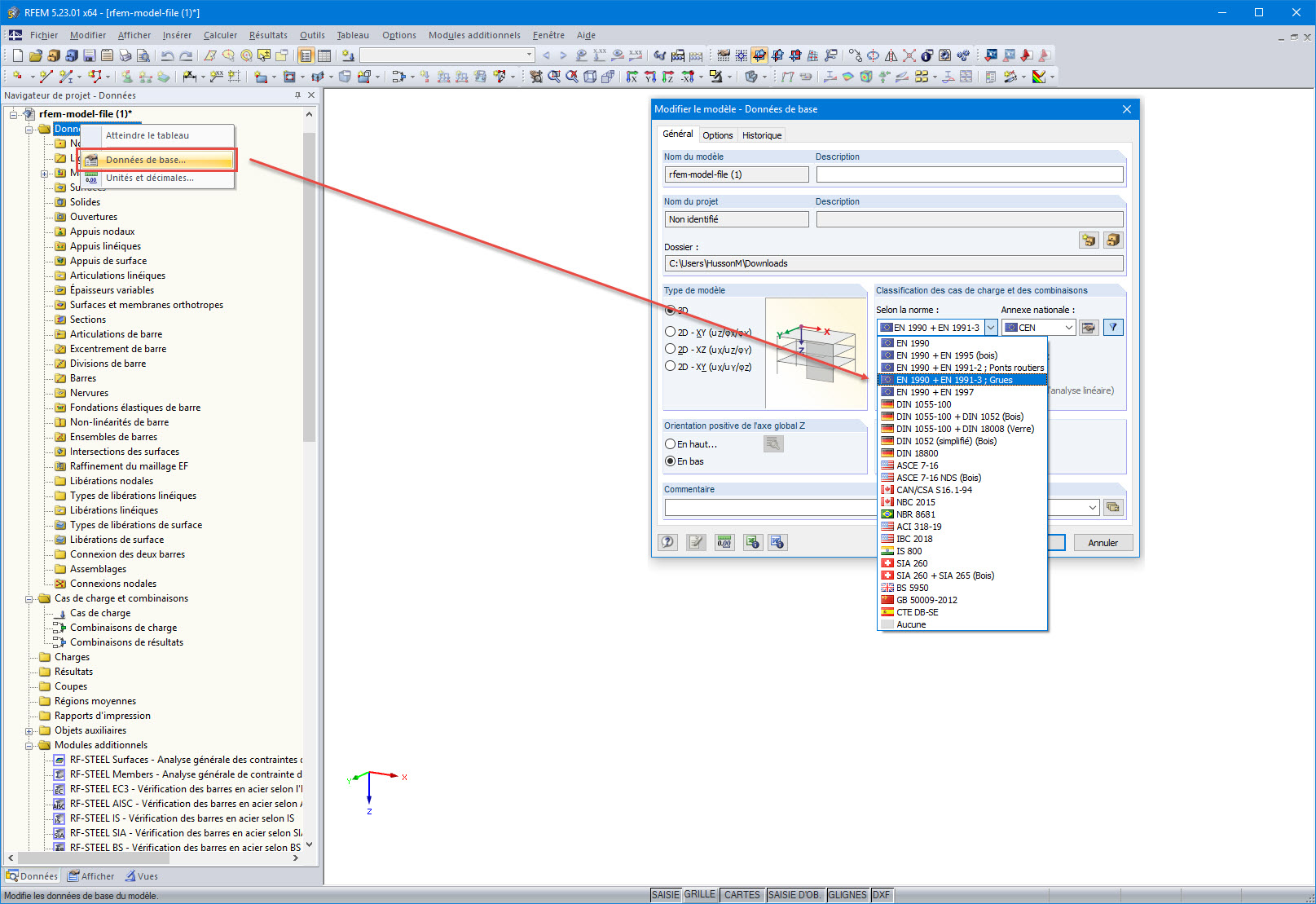Click the model Description input field
Viewport: 1316px width, 904px height.
pyautogui.click(x=970, y=174)
